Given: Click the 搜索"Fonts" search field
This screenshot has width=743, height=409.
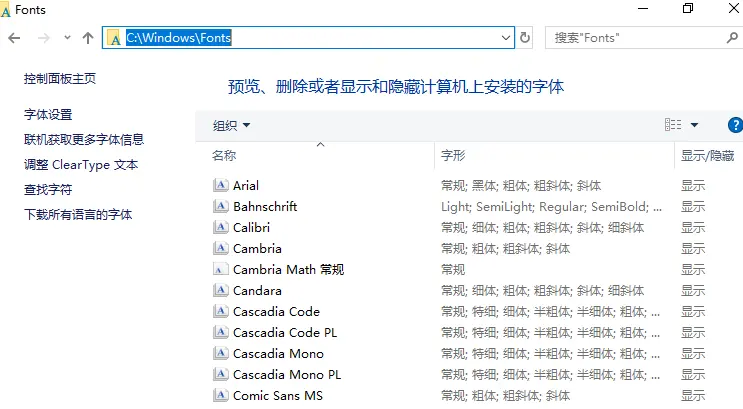Looking at the screenshot, I should [x=635, y=37].
